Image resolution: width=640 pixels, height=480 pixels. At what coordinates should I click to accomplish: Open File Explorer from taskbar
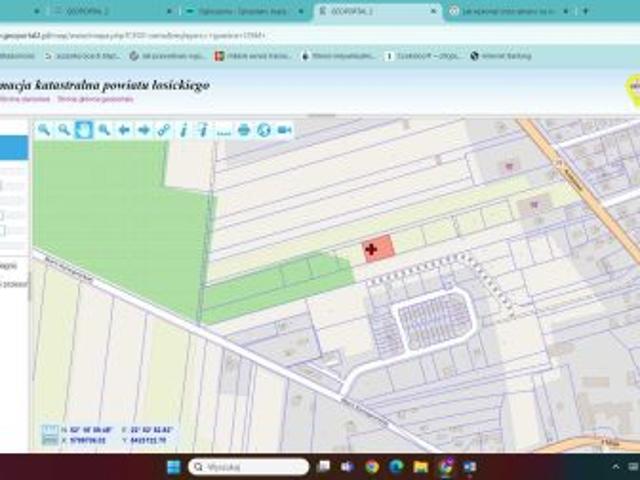click(x=420, y=467)
